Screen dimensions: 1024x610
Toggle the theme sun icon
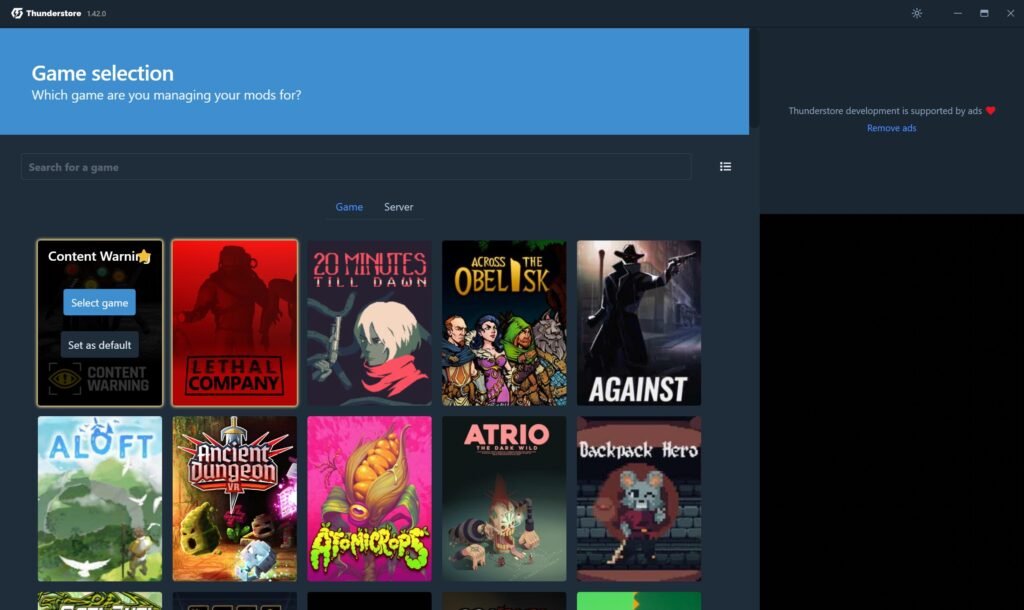pyautogui.click(x=917, y=13)
